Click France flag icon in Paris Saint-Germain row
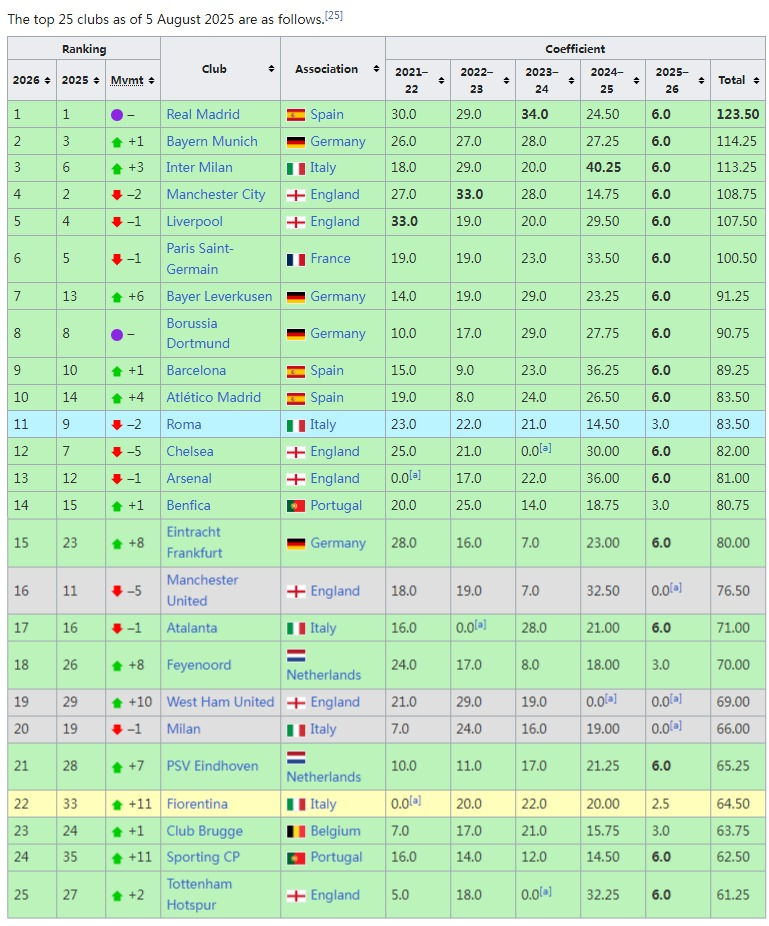The height and width of the screenshot is (926, 769). [296, 259]
